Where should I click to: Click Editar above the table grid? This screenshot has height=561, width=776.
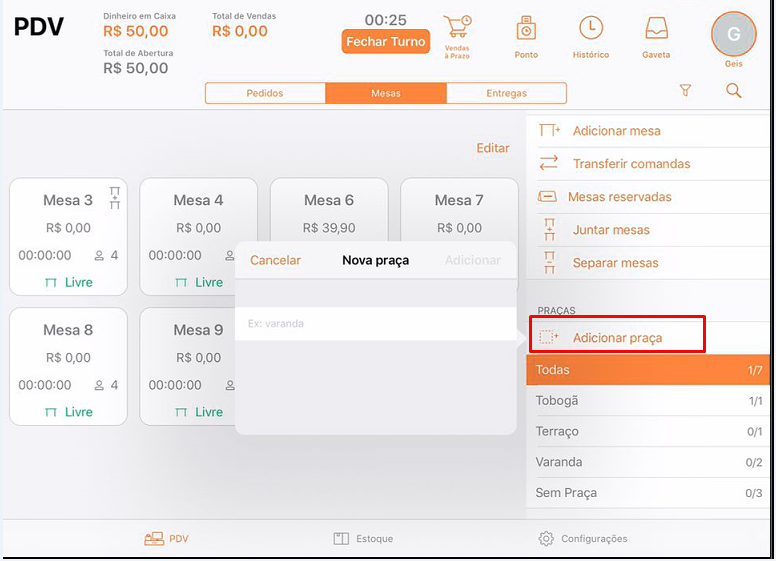coord(492,148)
